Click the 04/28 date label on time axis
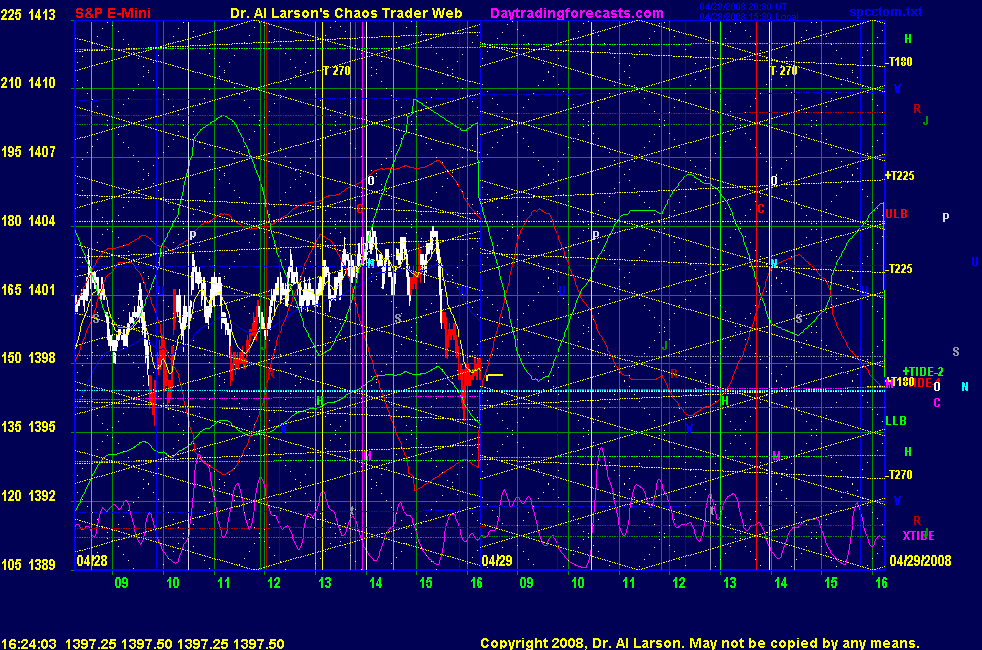 point(91,561)
